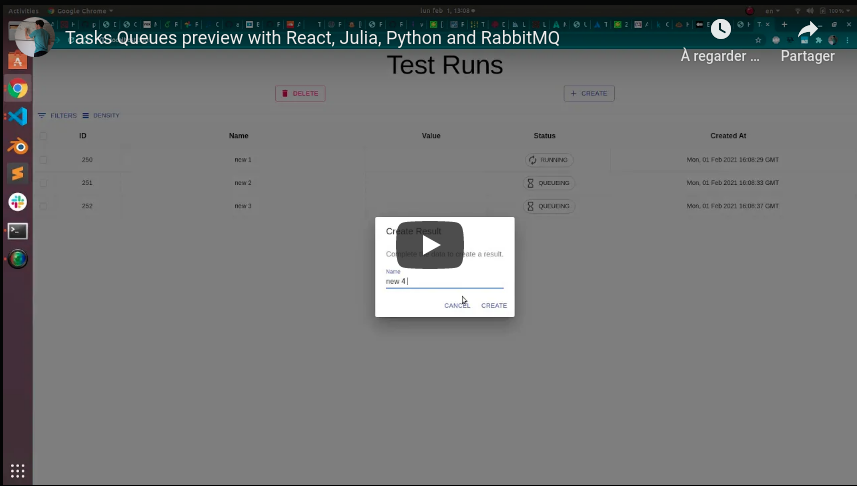Select the 'new 2' name cell
The height and width of the screenshot is (486, 857).
[x=243, y=183]
